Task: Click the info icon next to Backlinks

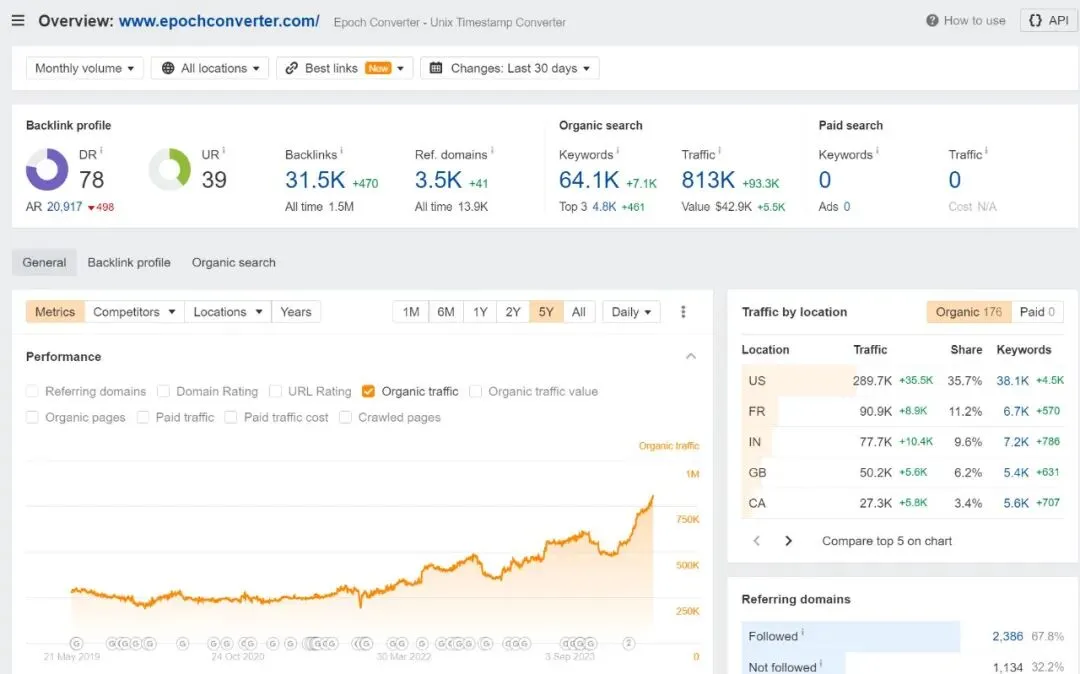Action: click(x=342, y=151)
